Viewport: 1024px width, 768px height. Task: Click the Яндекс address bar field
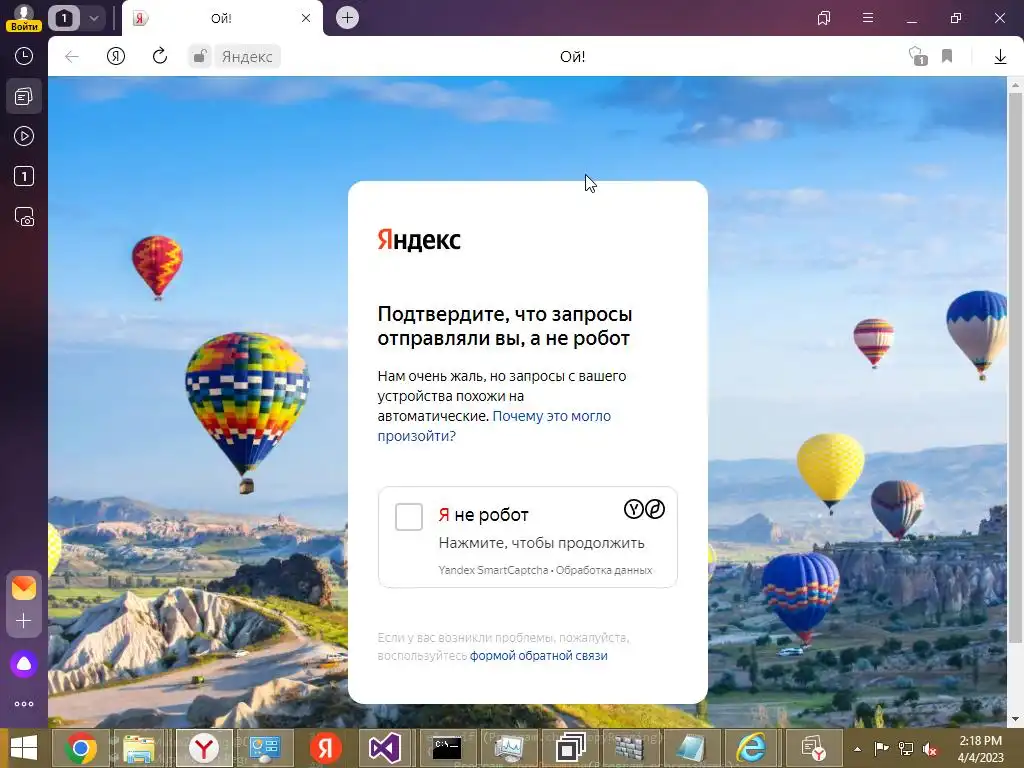[247, 57]
